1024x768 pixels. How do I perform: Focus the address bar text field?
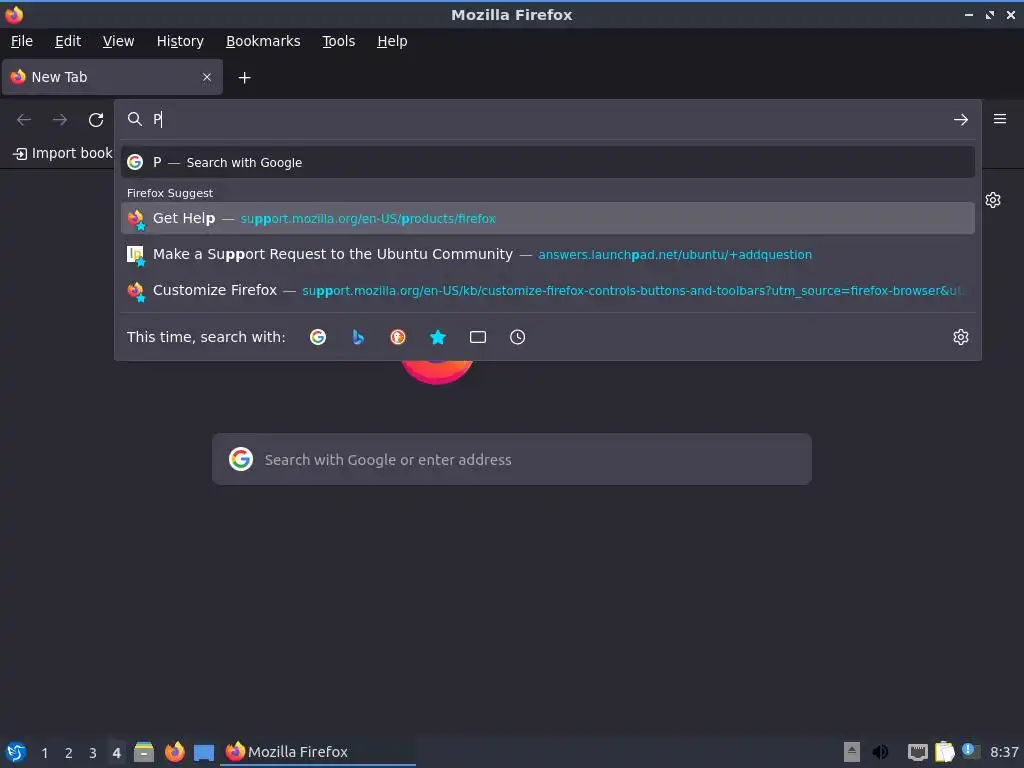549,120
